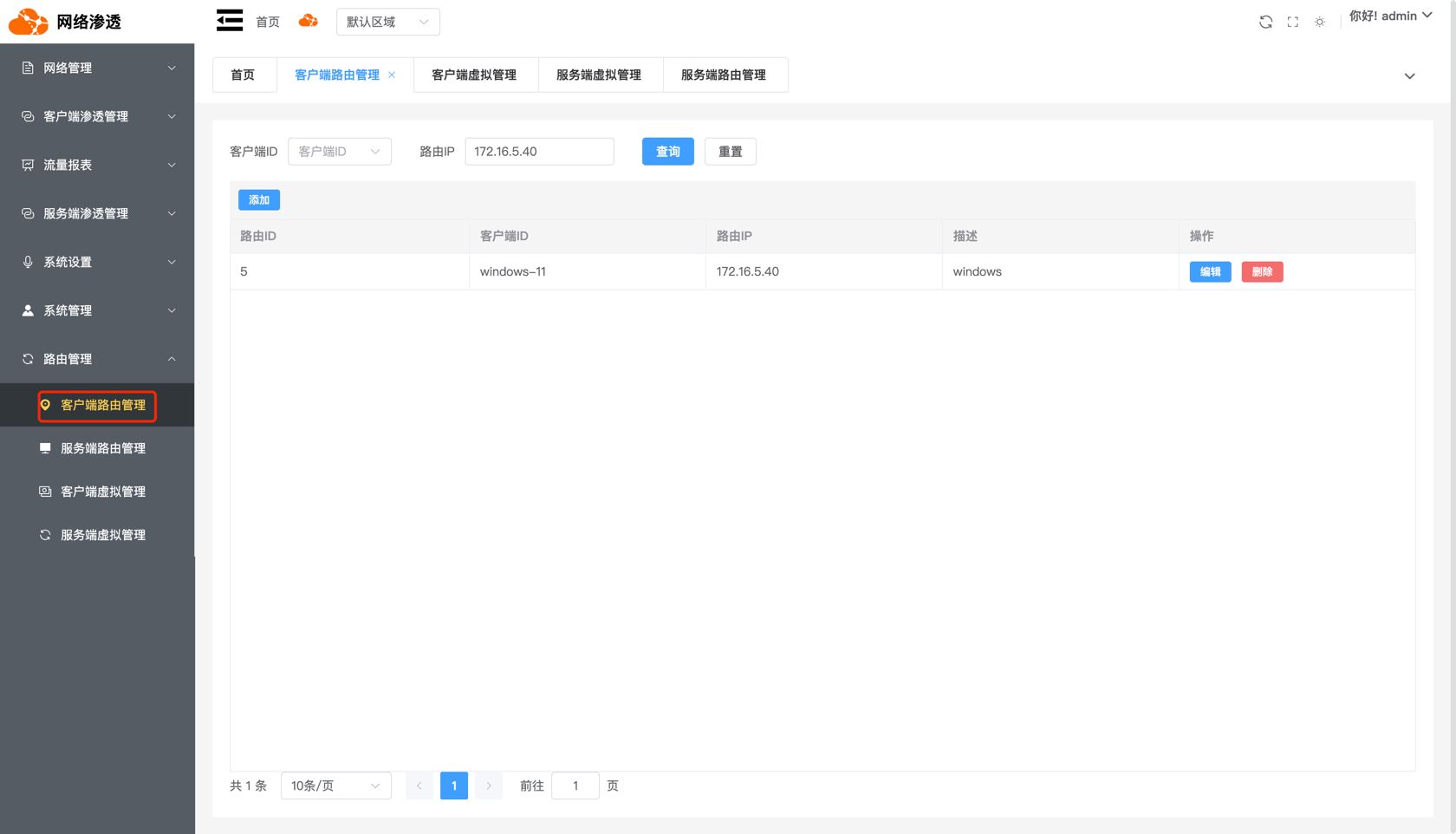Toggle light/dark theme sun icon
This screenshot has height=834, width=1456.
click(1319, 22)
